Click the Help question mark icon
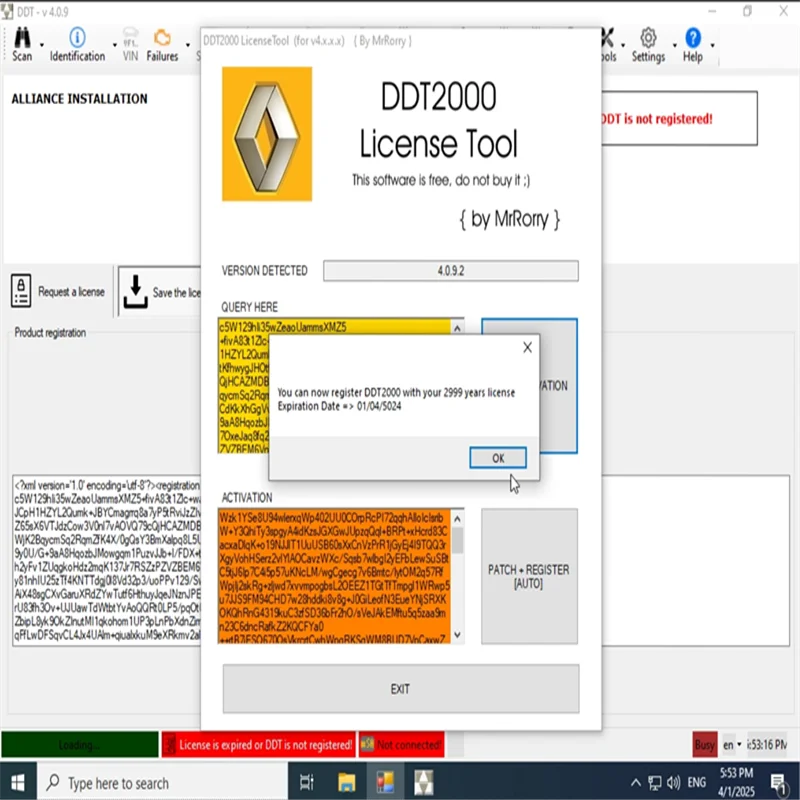Viewport: 800px width, 800px height. (693, 38)
